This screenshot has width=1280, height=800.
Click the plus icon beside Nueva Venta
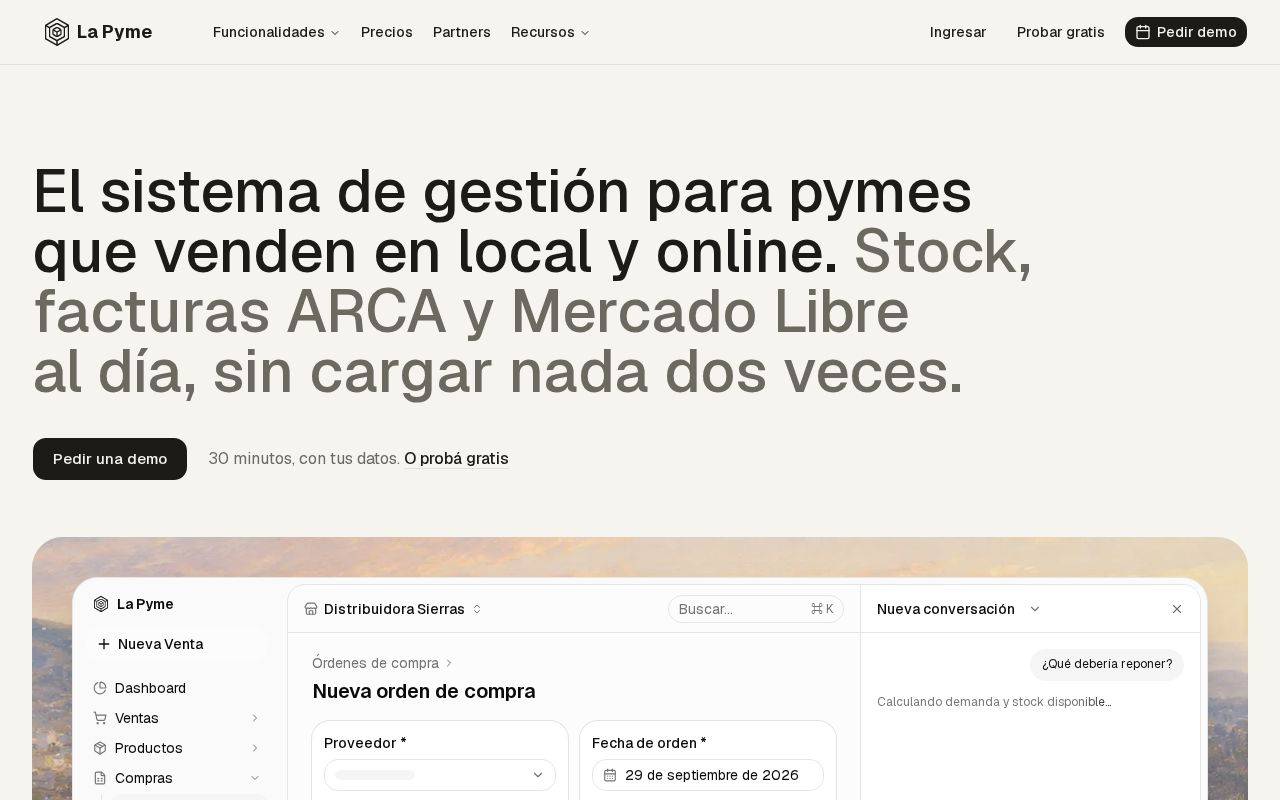pyautogui.click(x=104, y=644)
